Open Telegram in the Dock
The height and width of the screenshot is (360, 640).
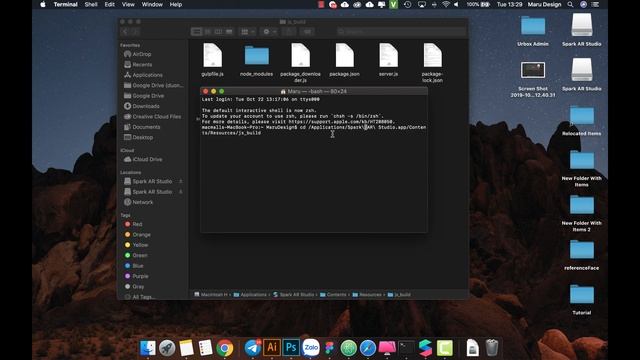point(253,348)
